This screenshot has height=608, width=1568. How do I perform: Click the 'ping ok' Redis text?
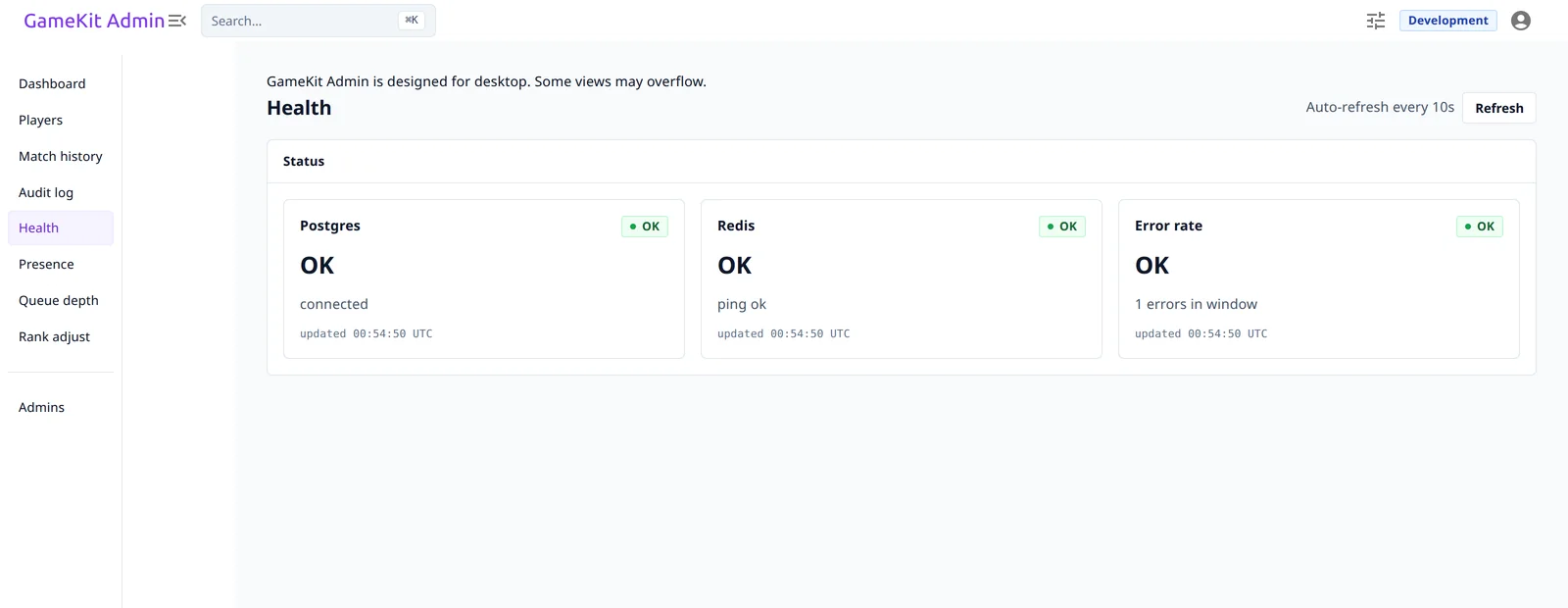point(742,305)
